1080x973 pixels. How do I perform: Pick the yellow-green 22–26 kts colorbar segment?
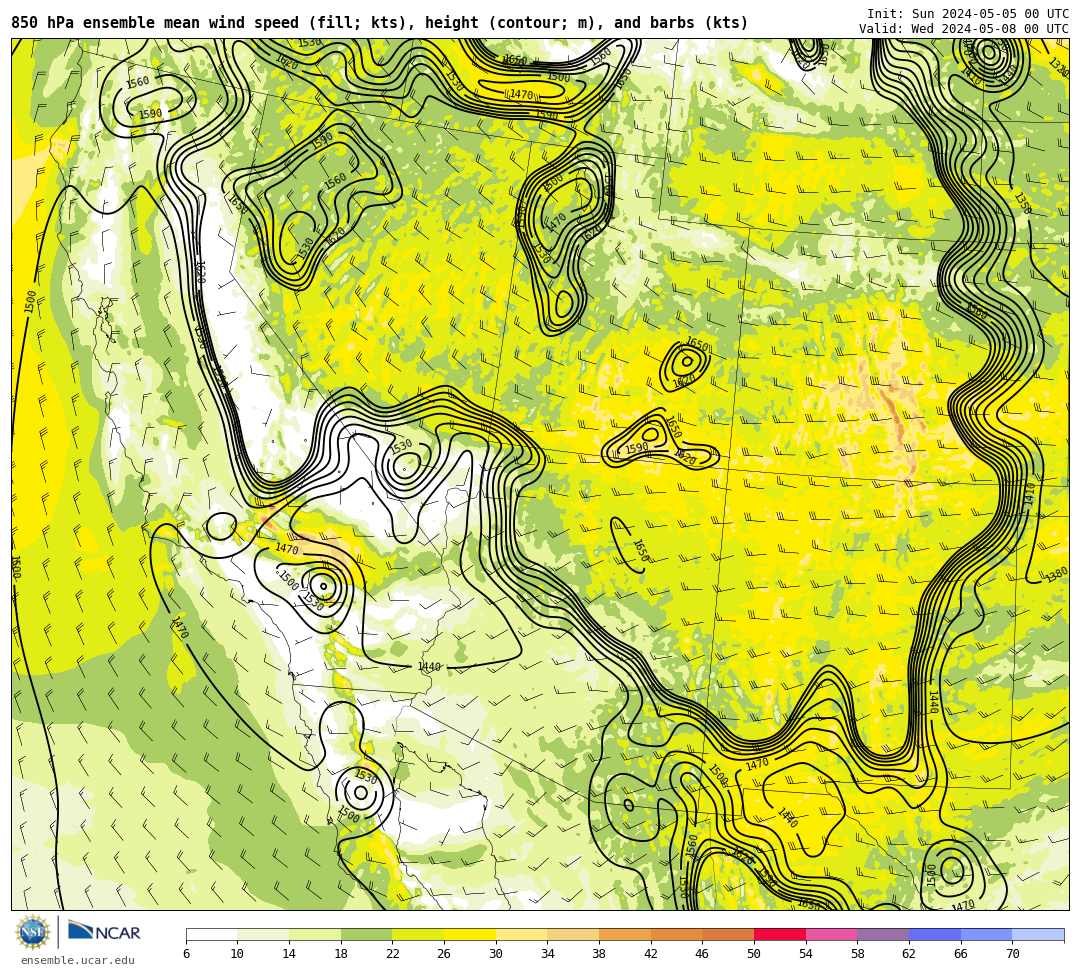(x=418, y=934)
